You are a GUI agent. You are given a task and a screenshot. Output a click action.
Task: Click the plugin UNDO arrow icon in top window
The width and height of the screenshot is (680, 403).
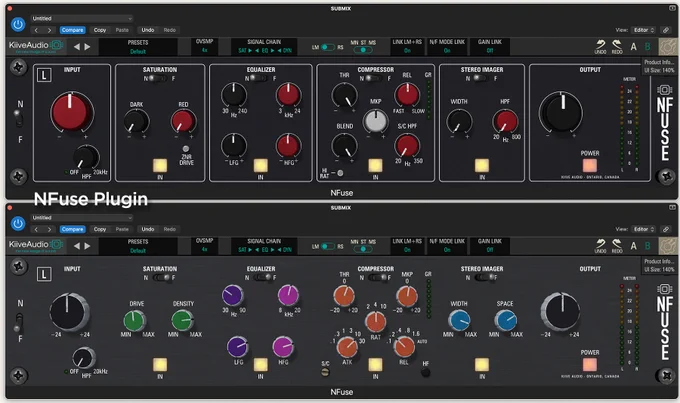(x=601, y=46)
